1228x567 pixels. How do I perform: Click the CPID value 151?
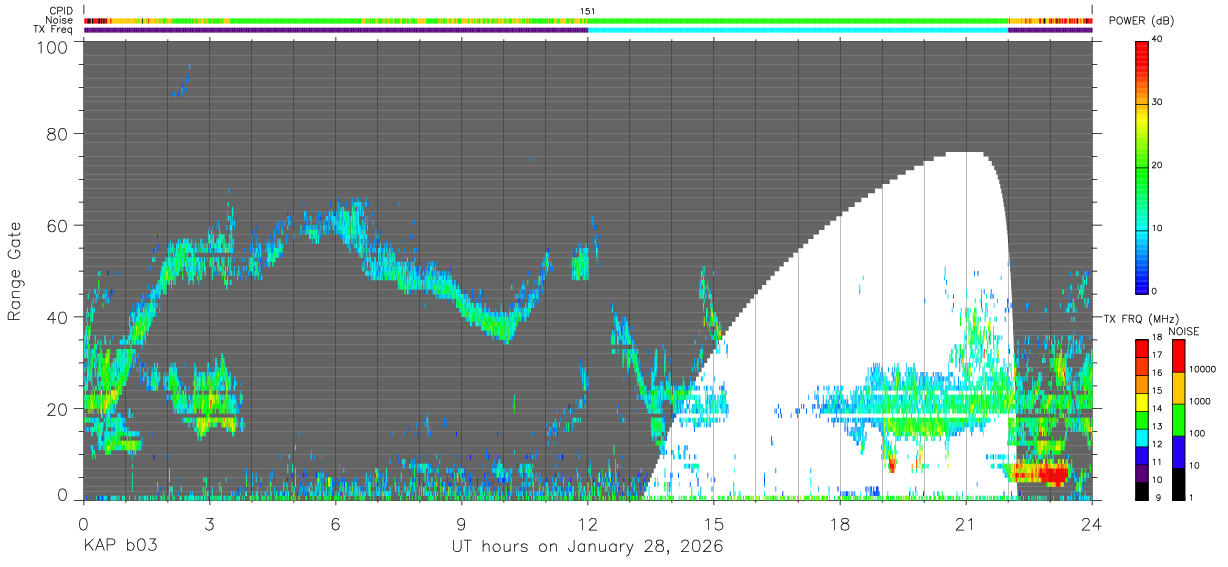[588, 11]
